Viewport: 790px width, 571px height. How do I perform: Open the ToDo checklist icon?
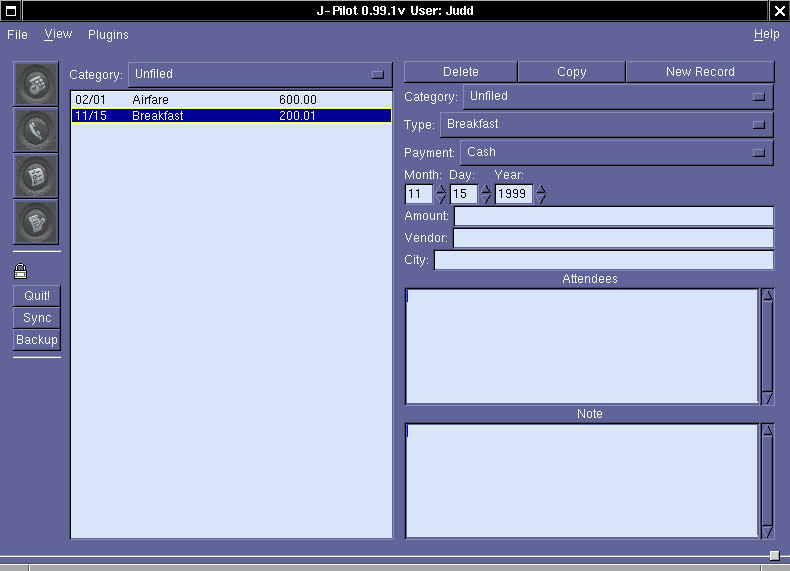[36, 176]
